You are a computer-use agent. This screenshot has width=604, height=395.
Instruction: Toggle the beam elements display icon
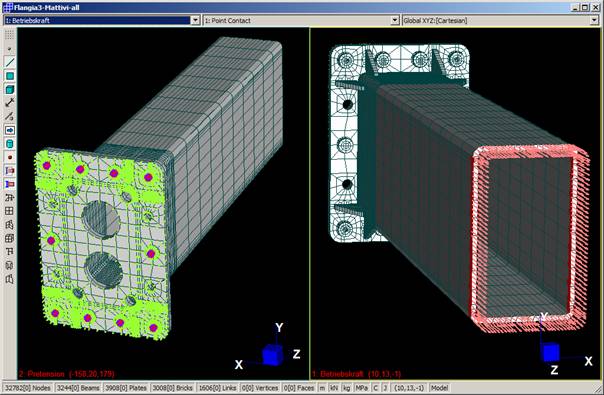10,62
